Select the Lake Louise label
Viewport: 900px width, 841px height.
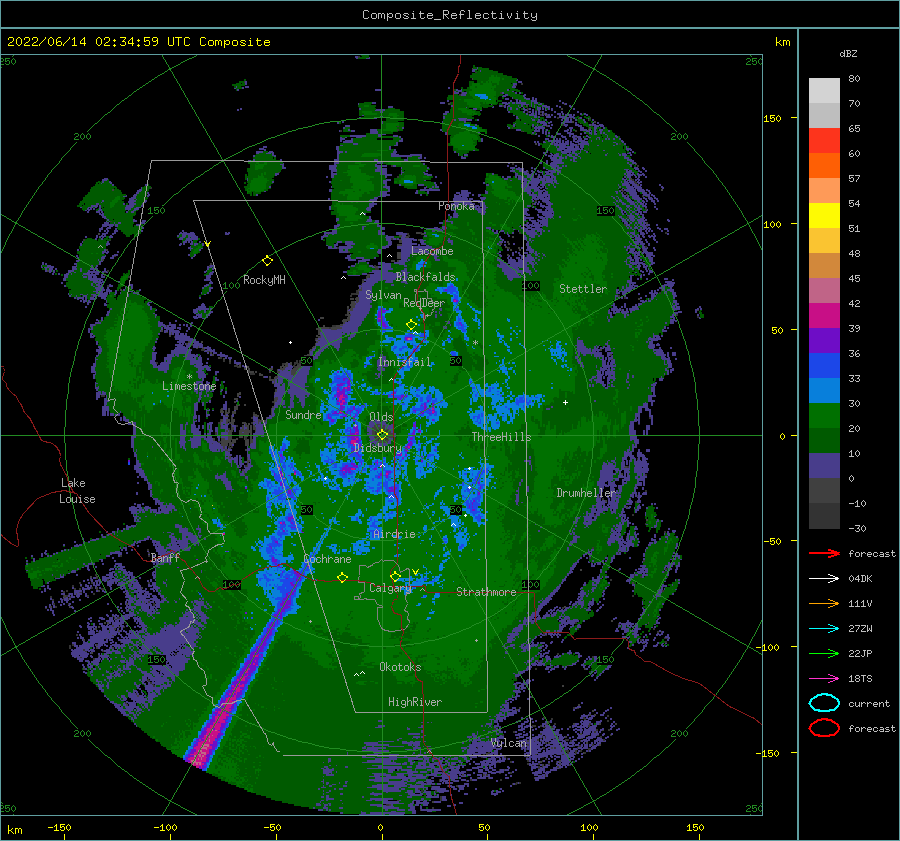pyautogui.click(x=77, y=491)
